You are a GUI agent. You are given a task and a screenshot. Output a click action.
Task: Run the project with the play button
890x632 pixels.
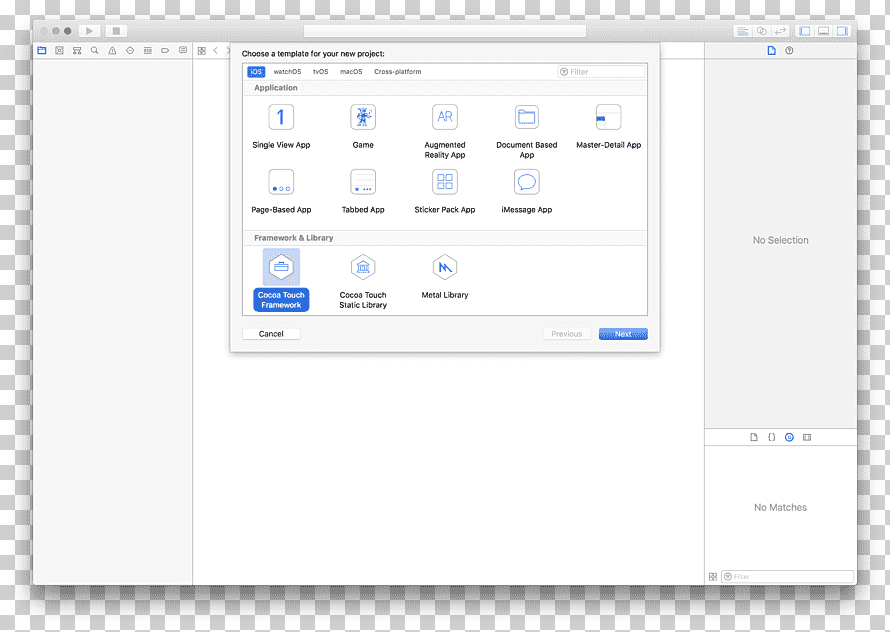tap(89, 31)
